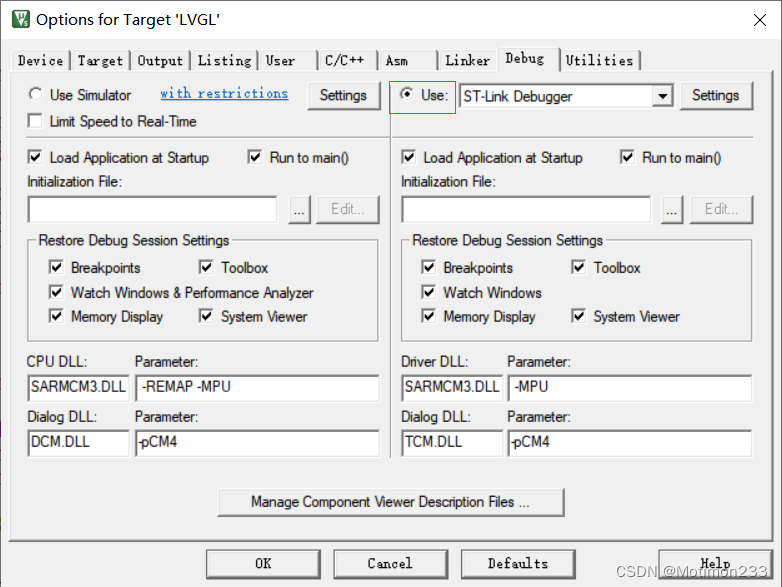Toggle debugger Memory Display checkbox
The height and width of the screenshot is (587, 782).
click(x=428, y=316)
